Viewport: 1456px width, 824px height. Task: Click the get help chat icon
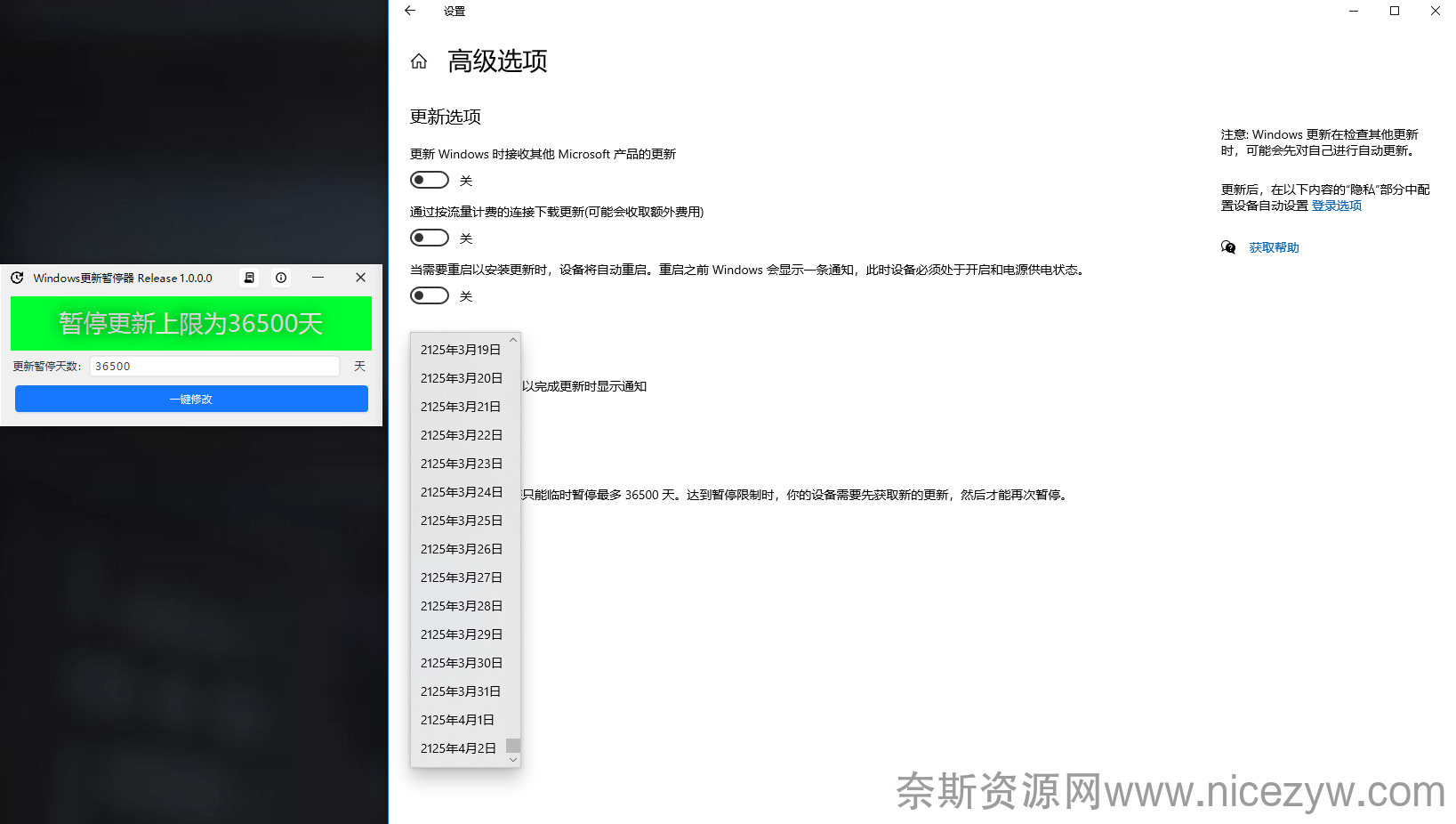(x=1228, y=247)
